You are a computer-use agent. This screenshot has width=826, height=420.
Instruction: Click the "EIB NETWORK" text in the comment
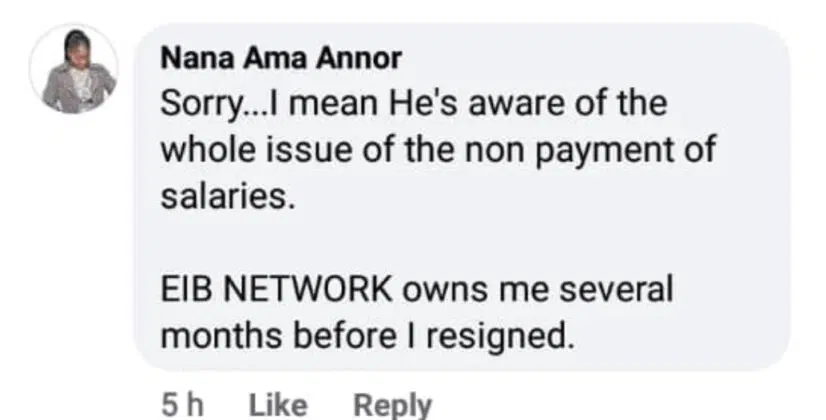[278, 290]
